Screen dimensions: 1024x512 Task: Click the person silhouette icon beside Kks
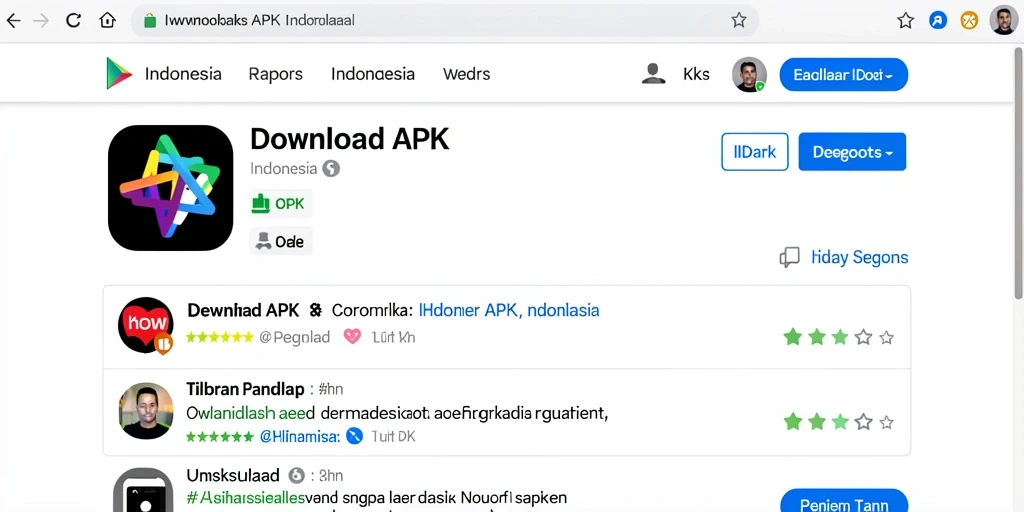click(653, 74)
